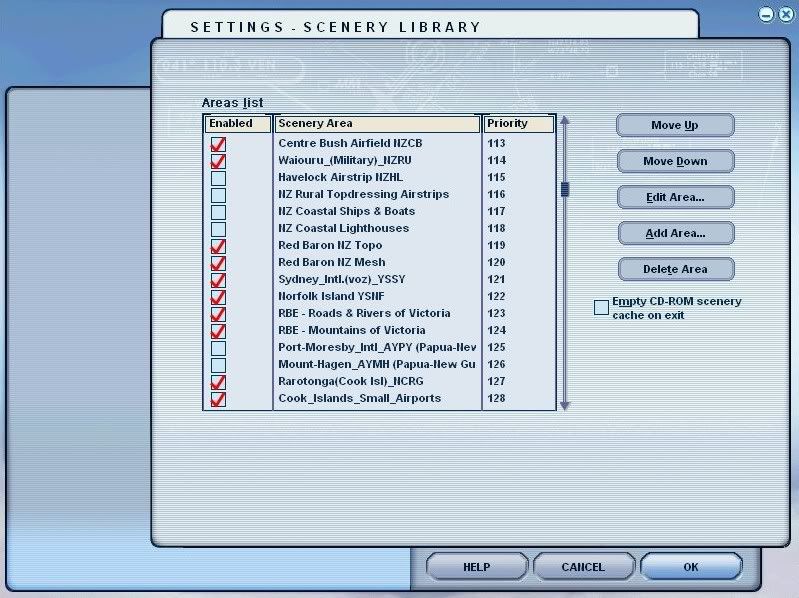
Task: Toggle the Empty CD-ROM scenery cache checkbox
Action: click(x=601, y=308)
